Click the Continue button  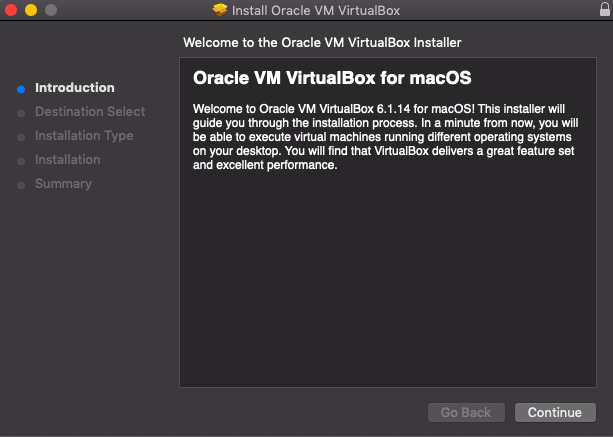[x=555, y=412]
